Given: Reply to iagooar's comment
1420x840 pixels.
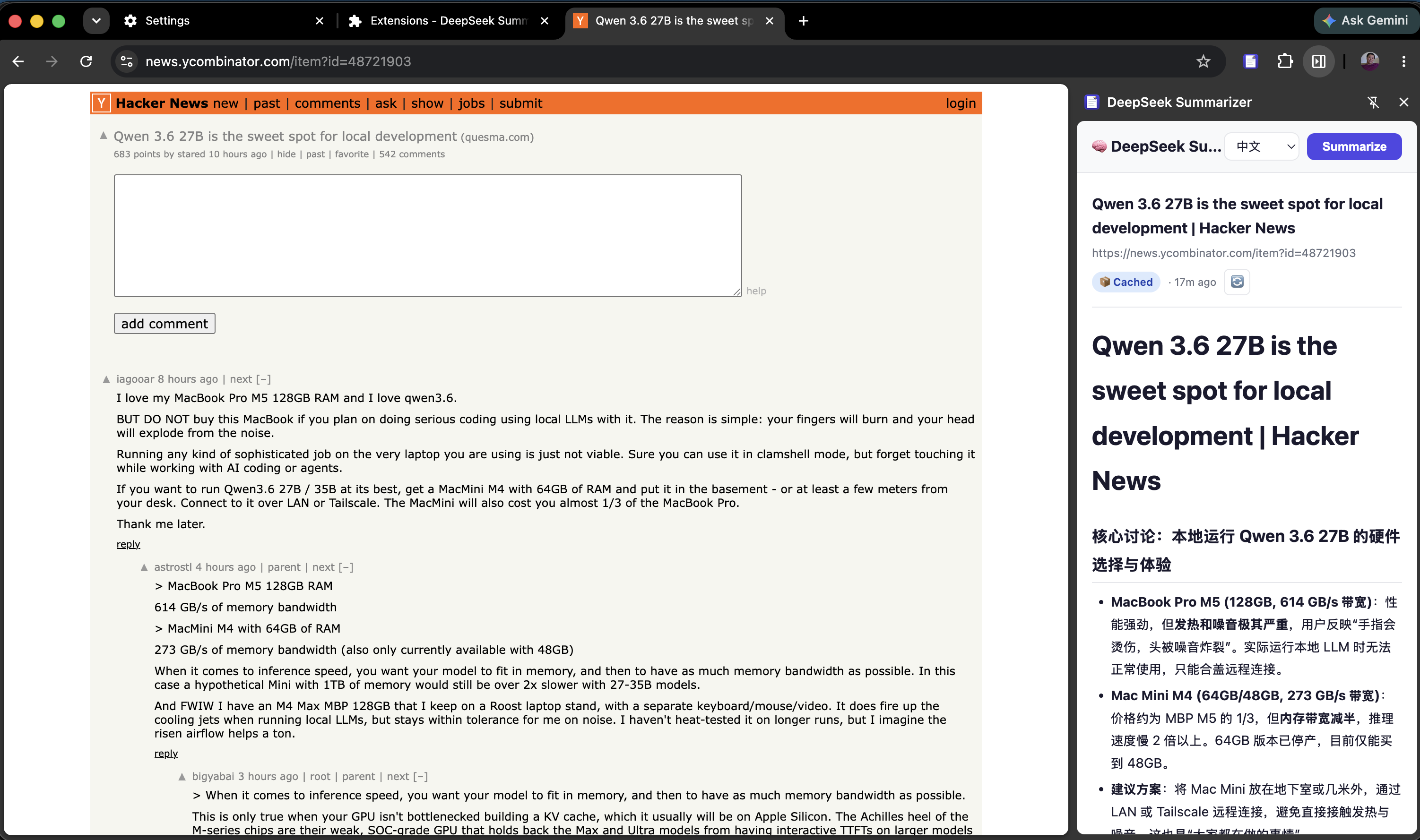Looking at the screenshot, I should (x=128, y=544).
